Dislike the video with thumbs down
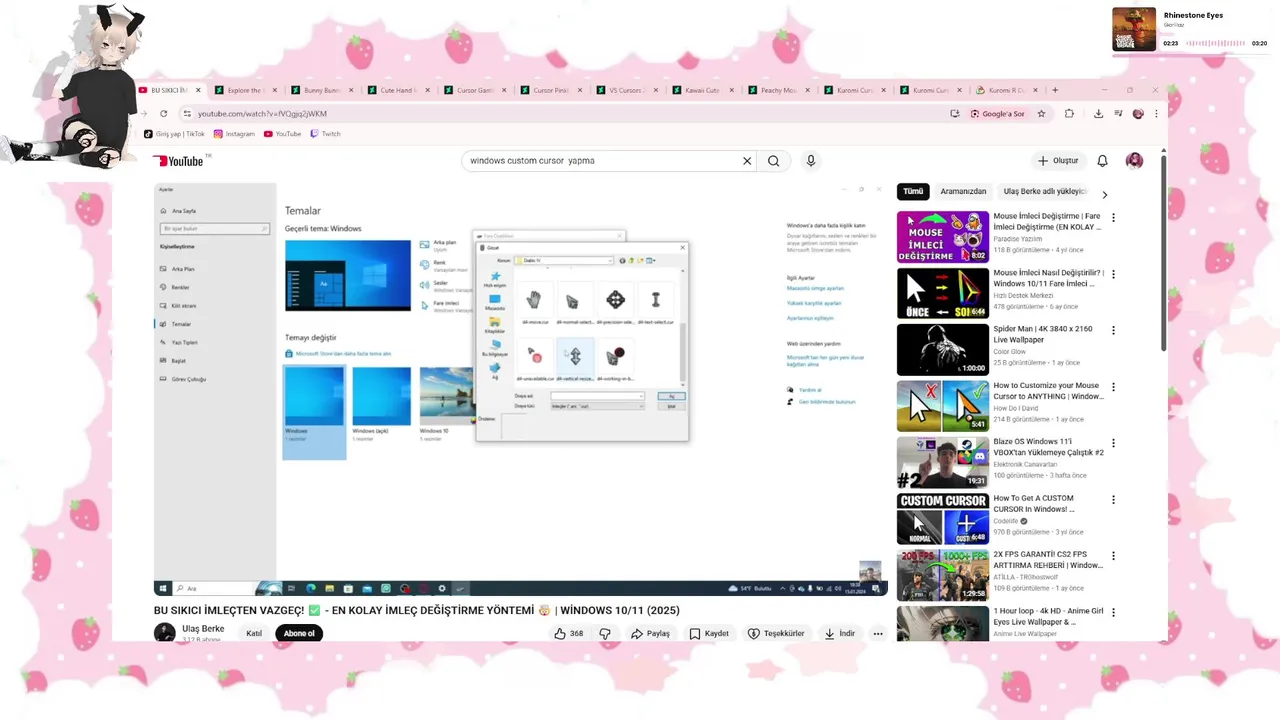Screen dimensions: 1280x720 605,633
